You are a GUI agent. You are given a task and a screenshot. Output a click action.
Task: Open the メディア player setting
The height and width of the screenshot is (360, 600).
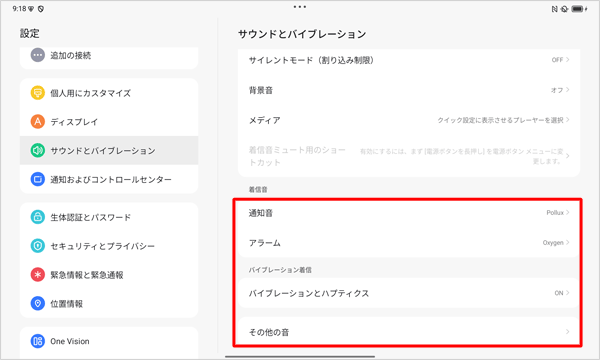pos(409,120)
